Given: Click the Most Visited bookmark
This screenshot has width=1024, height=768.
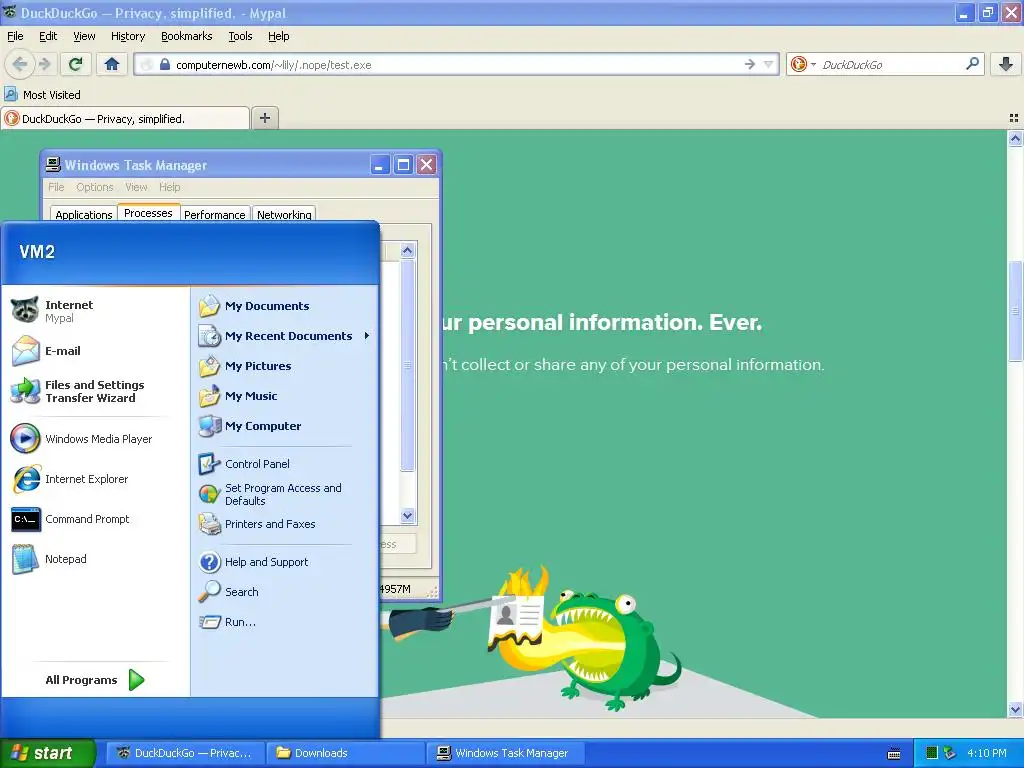Looking at the screenshot, I should click(43, 95).
